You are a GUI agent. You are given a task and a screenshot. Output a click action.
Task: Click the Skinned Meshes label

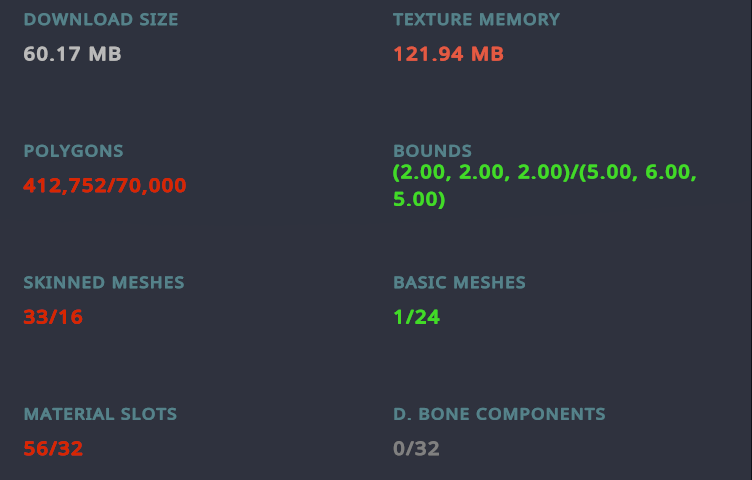coord(104,282)
